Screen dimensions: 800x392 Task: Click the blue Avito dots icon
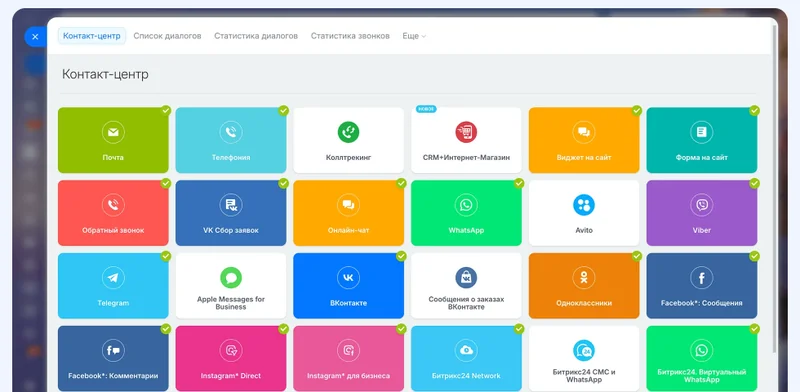pyautogui.click(x=584, y=205)
